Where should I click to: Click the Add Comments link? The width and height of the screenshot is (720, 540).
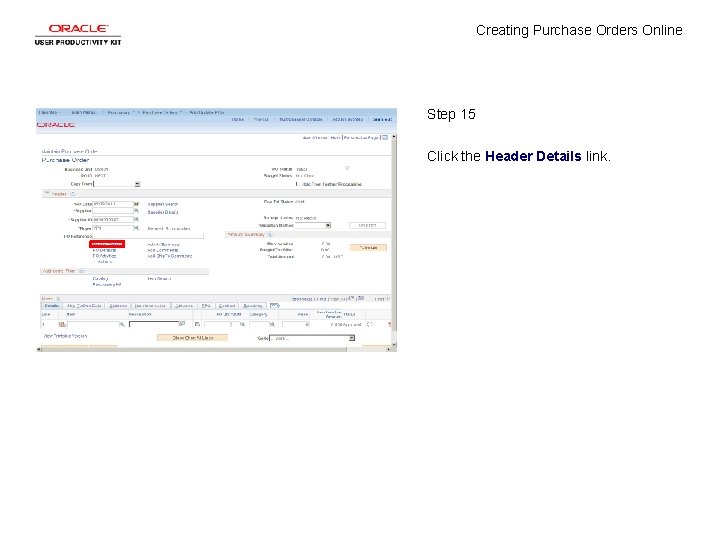pyautogui.click(x=163, y=250)
